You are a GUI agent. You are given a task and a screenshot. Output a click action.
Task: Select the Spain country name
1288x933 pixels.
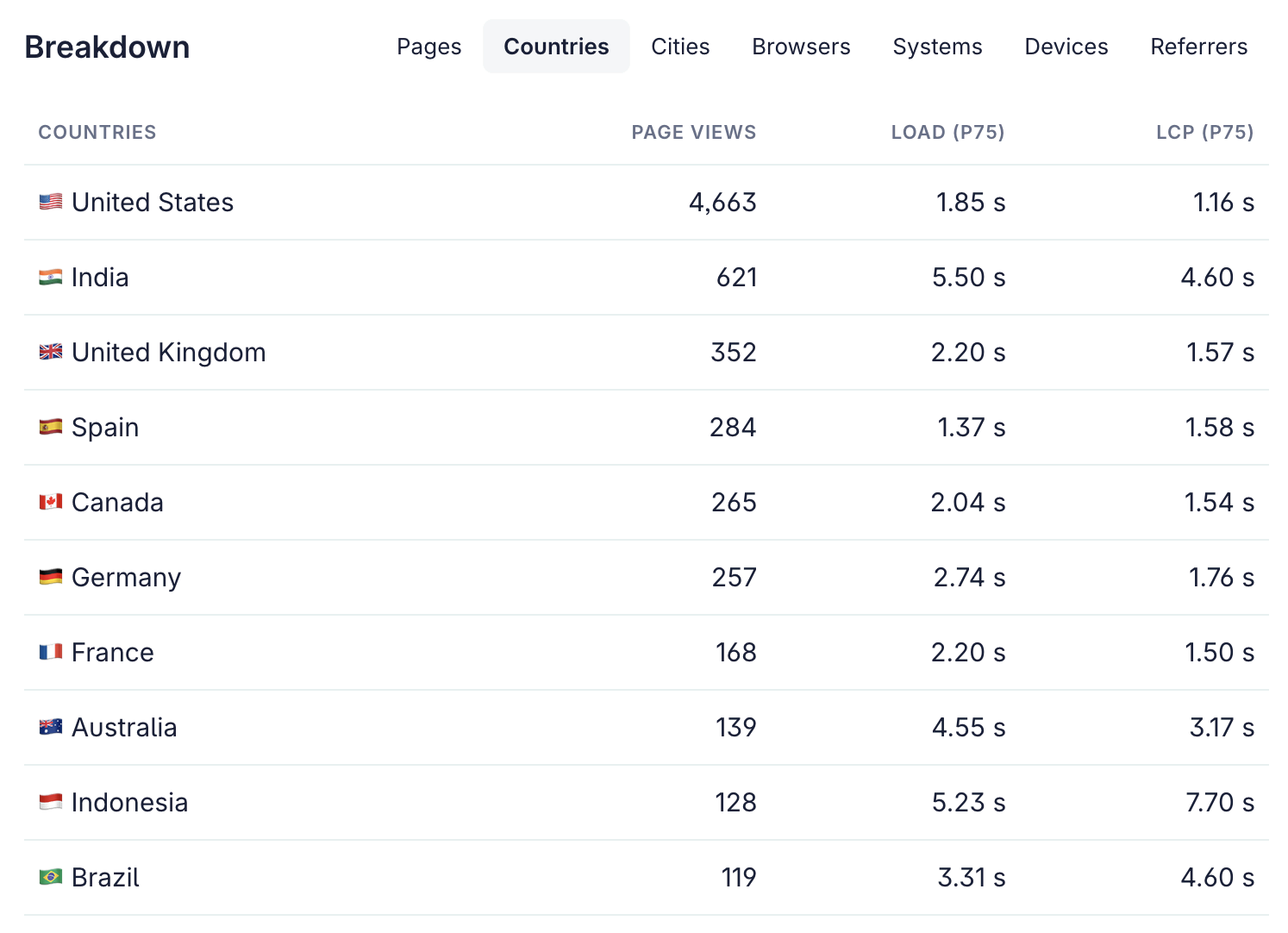click(105, 427)
